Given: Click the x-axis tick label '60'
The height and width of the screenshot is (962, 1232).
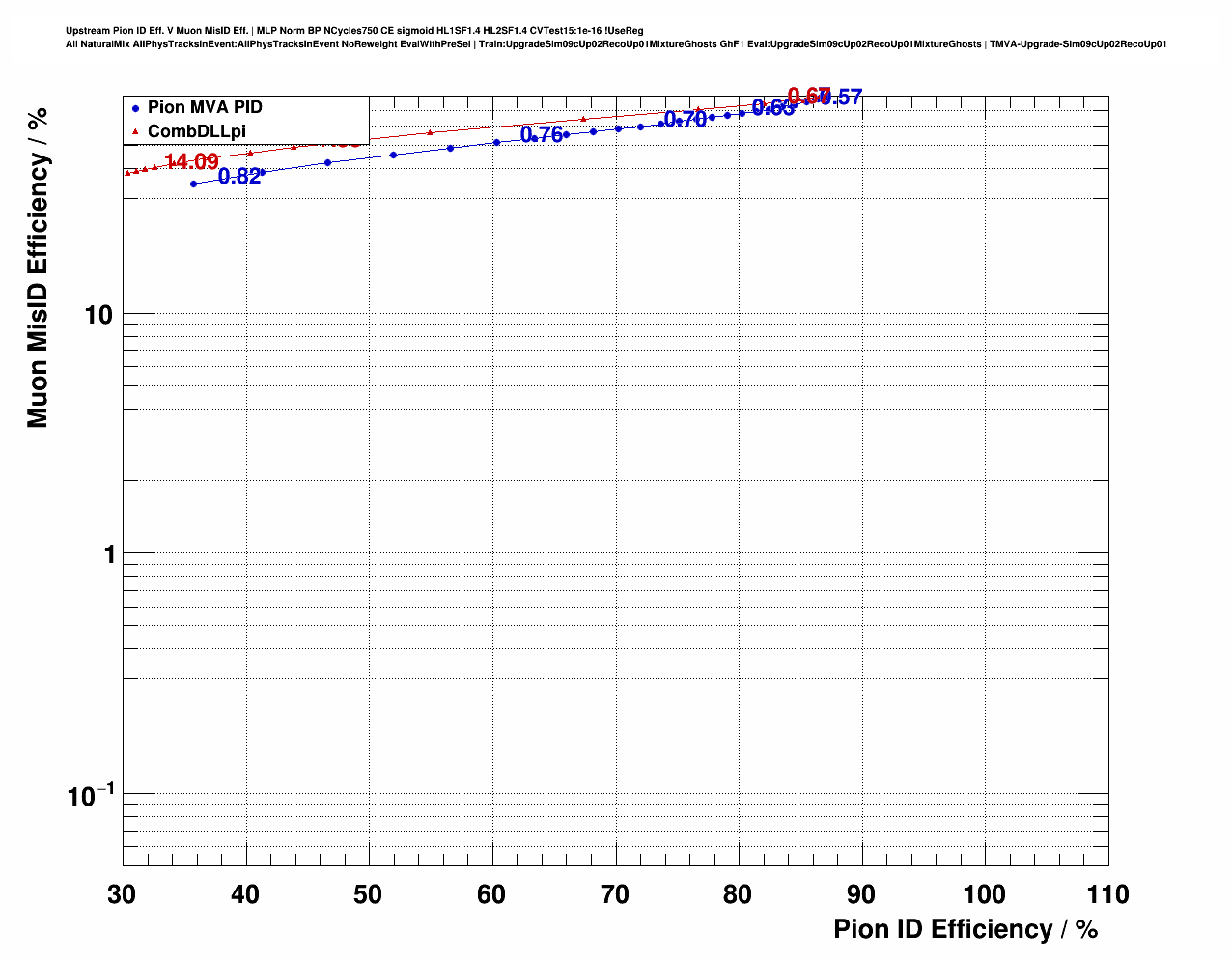Looking at the screenshot, I should (491, 895).
